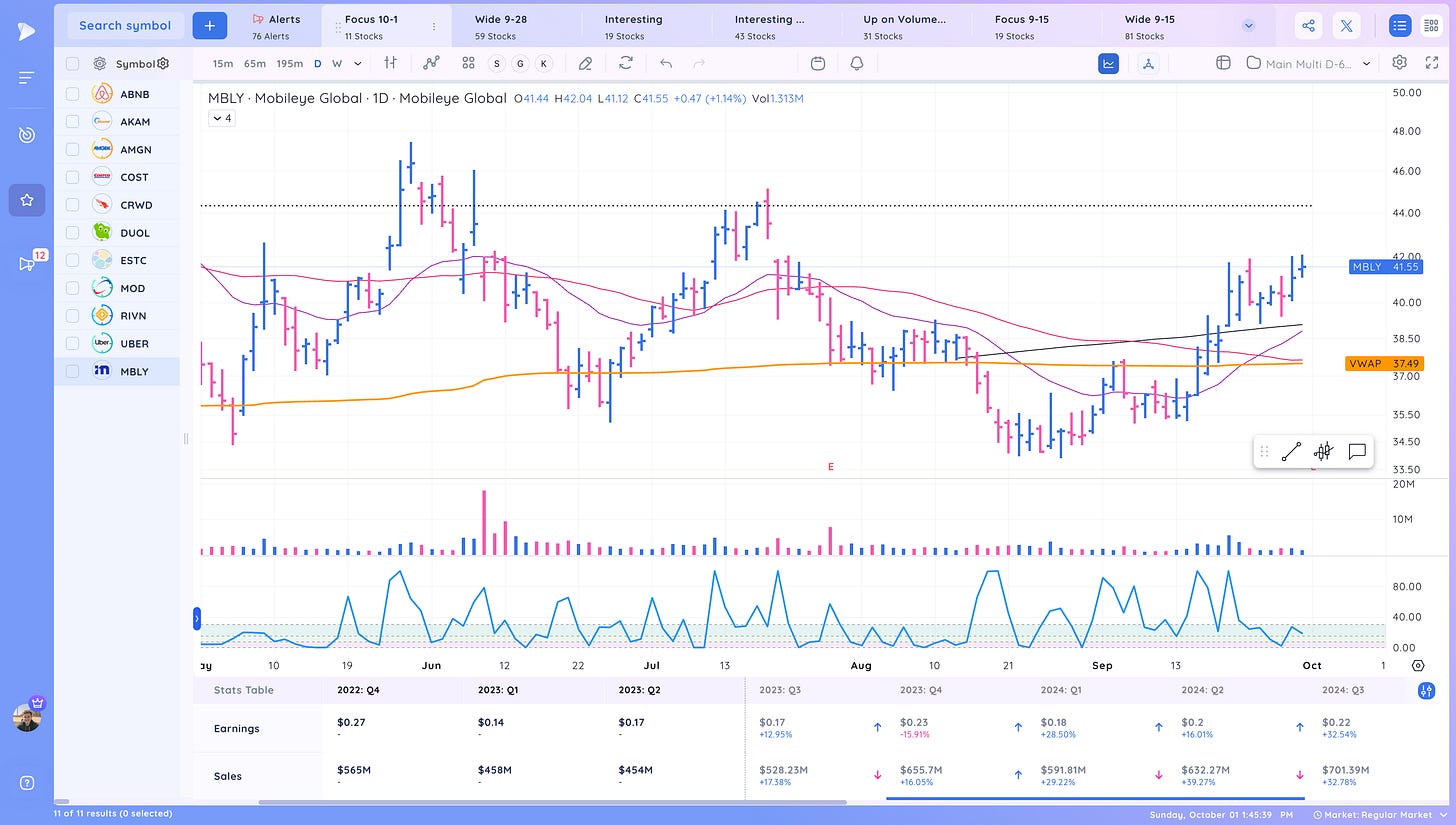Click the S round toolbar button
The height and width of the screenshot is (825, 1456).
click(497, 63)
